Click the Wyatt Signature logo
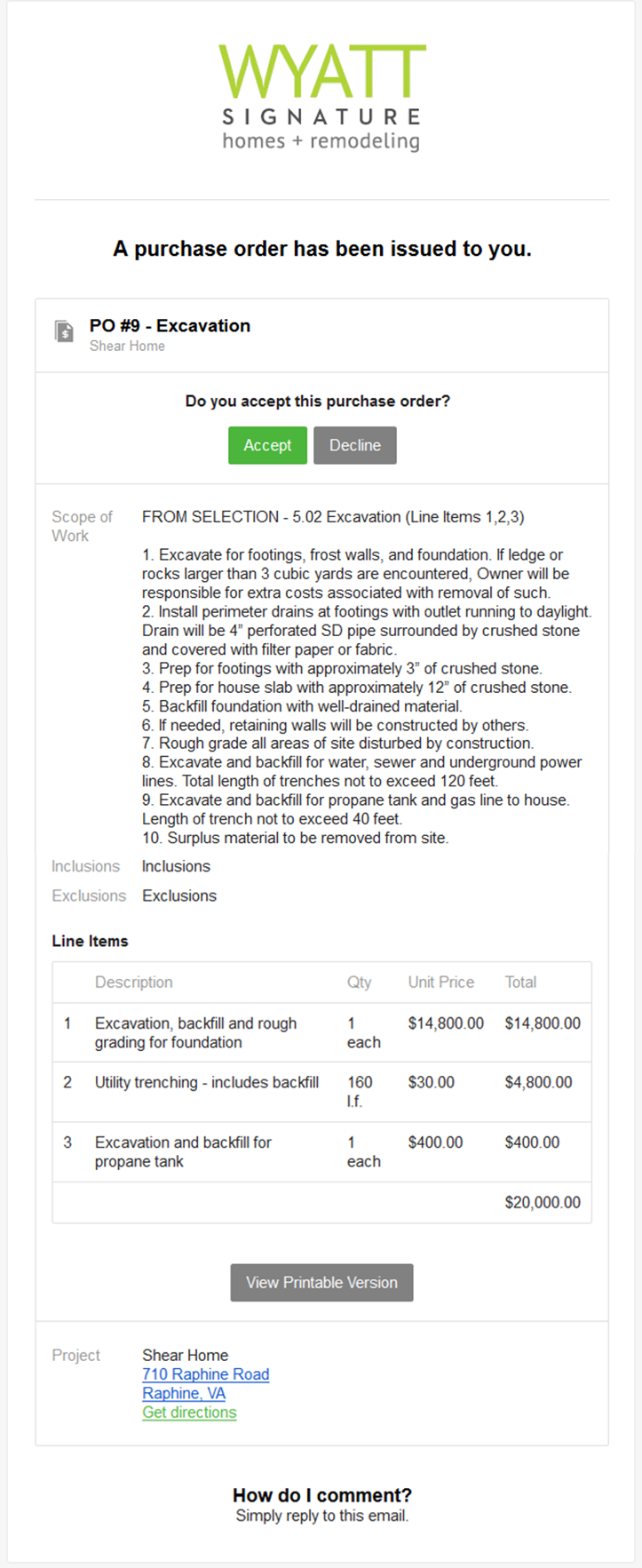This screenshot has width=642, height=1568. [321, 98]
